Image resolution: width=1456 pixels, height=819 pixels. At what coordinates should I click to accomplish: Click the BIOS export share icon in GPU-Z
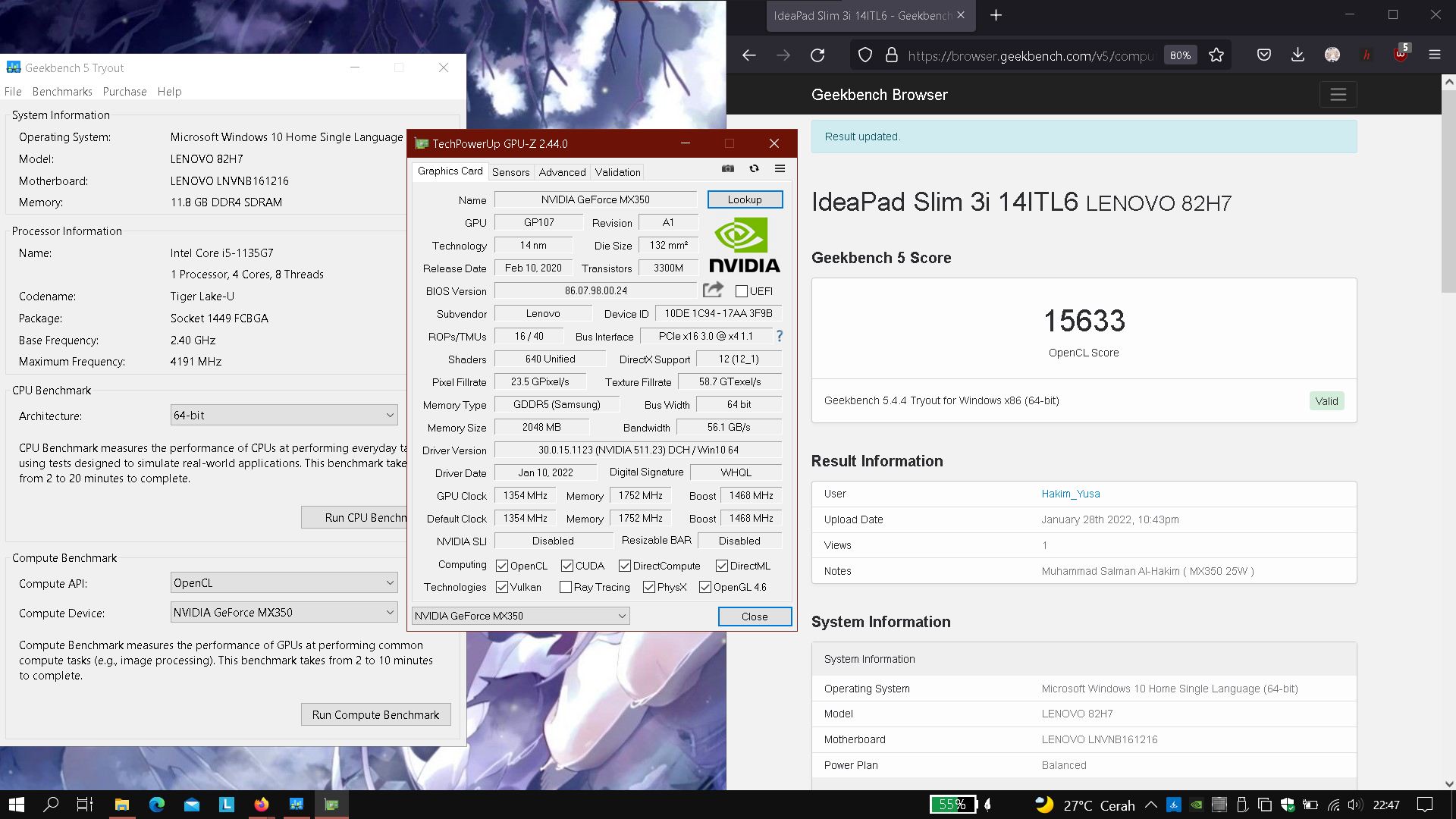click(x=713, y=290)
